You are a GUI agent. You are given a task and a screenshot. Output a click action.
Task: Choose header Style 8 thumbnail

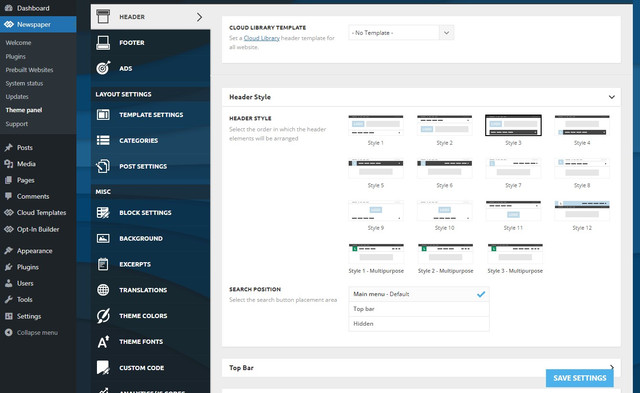(x=582, y=168)
